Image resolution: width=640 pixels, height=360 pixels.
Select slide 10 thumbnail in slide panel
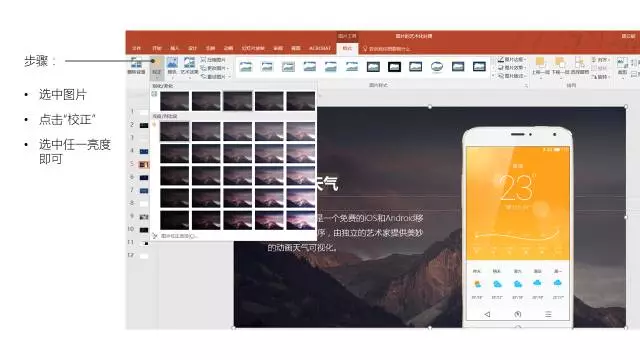pyautogui.click(x=144, y=230)
